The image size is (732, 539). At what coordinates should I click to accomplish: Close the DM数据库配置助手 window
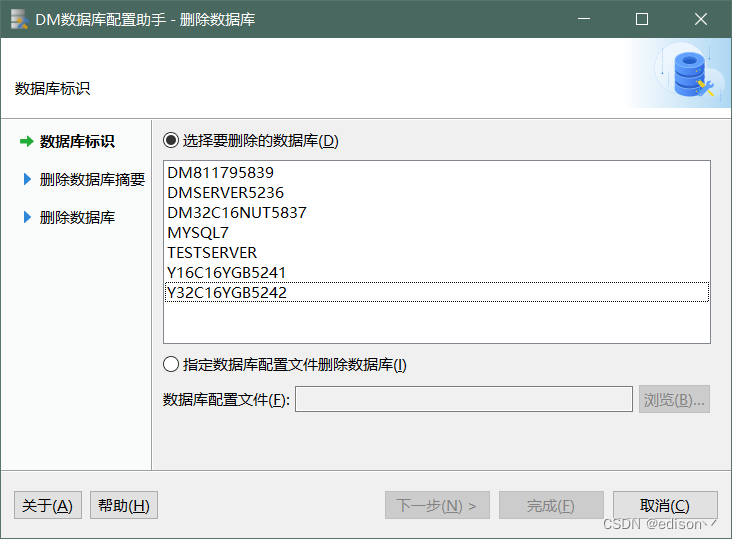pyautogui.click(x=700, y=19)
